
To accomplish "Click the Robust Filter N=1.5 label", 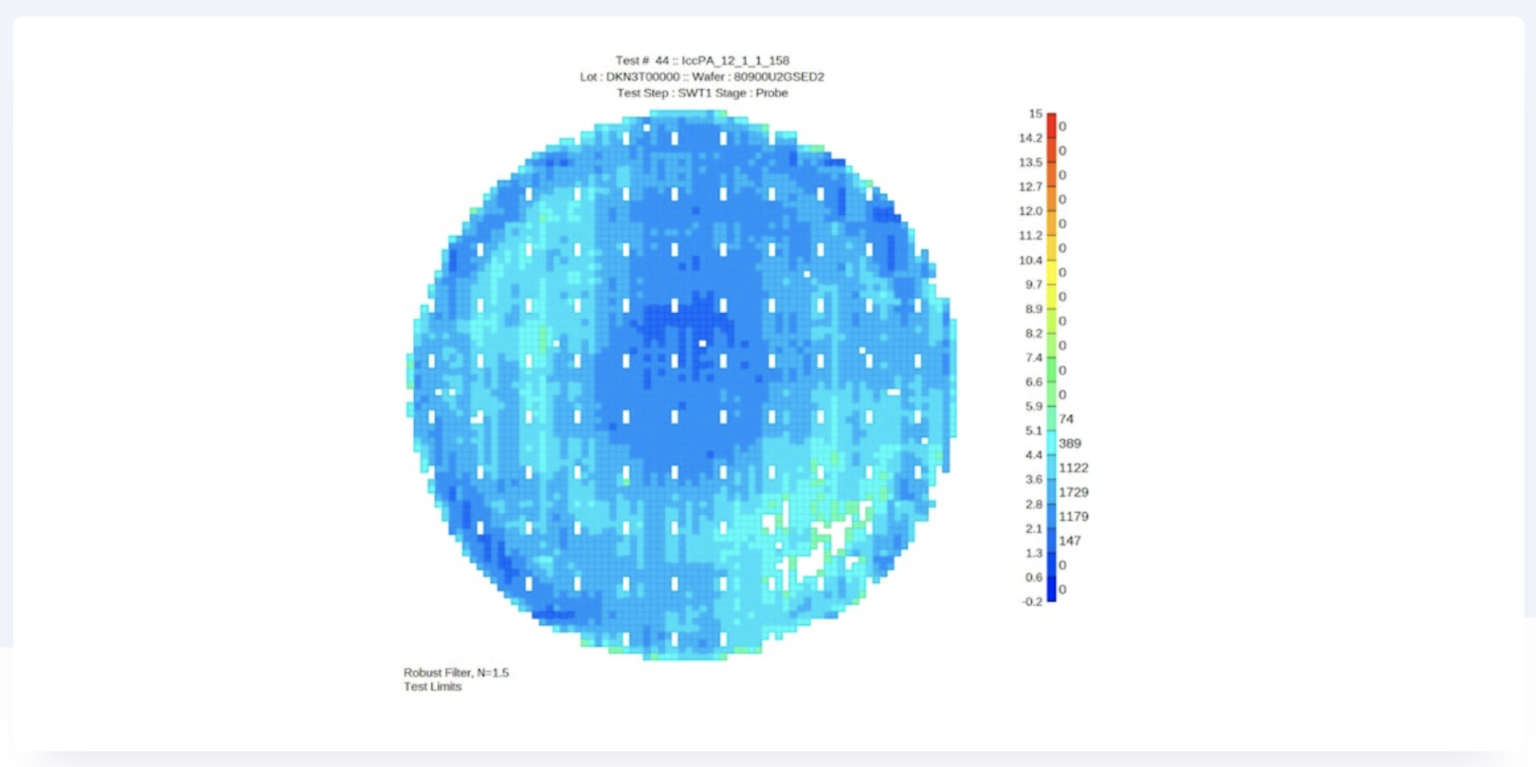I will (456, 672).
